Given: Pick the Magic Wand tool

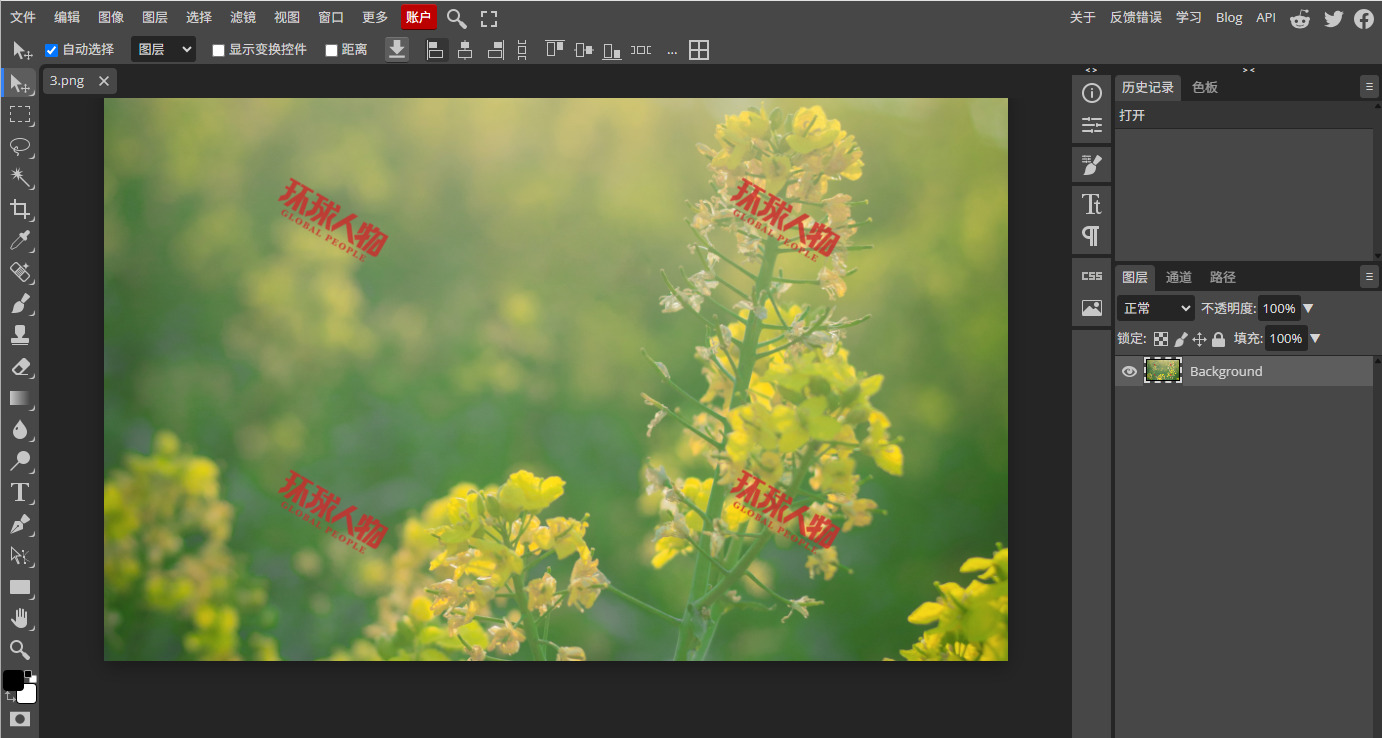Looking at the screenshot, I should [x=20, y=178].
